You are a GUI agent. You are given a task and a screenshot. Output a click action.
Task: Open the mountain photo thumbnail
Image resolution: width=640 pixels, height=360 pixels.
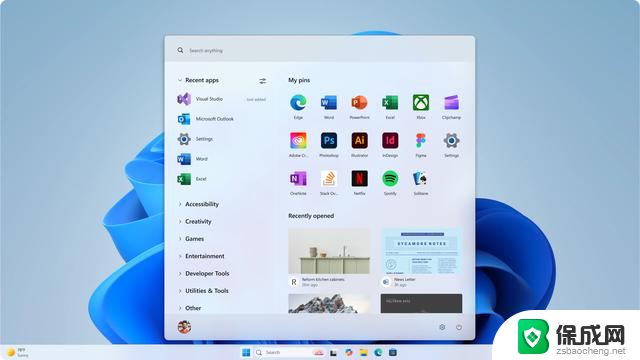(x=329, y=304)
